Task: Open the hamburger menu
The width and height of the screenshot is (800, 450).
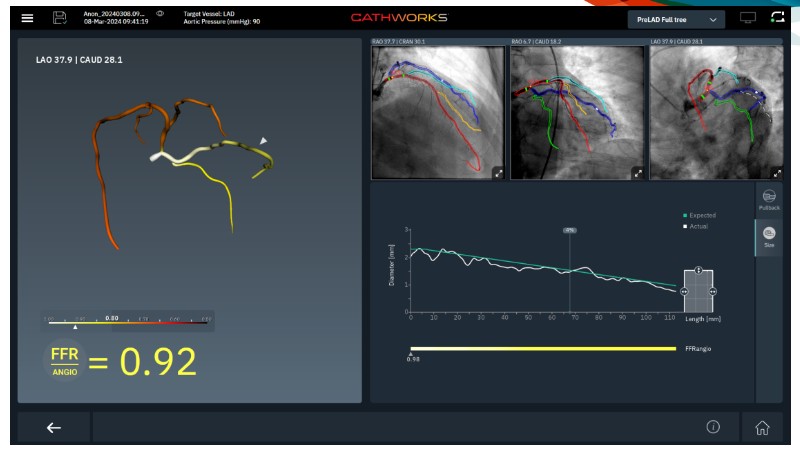Action: (x=27, y=19)
